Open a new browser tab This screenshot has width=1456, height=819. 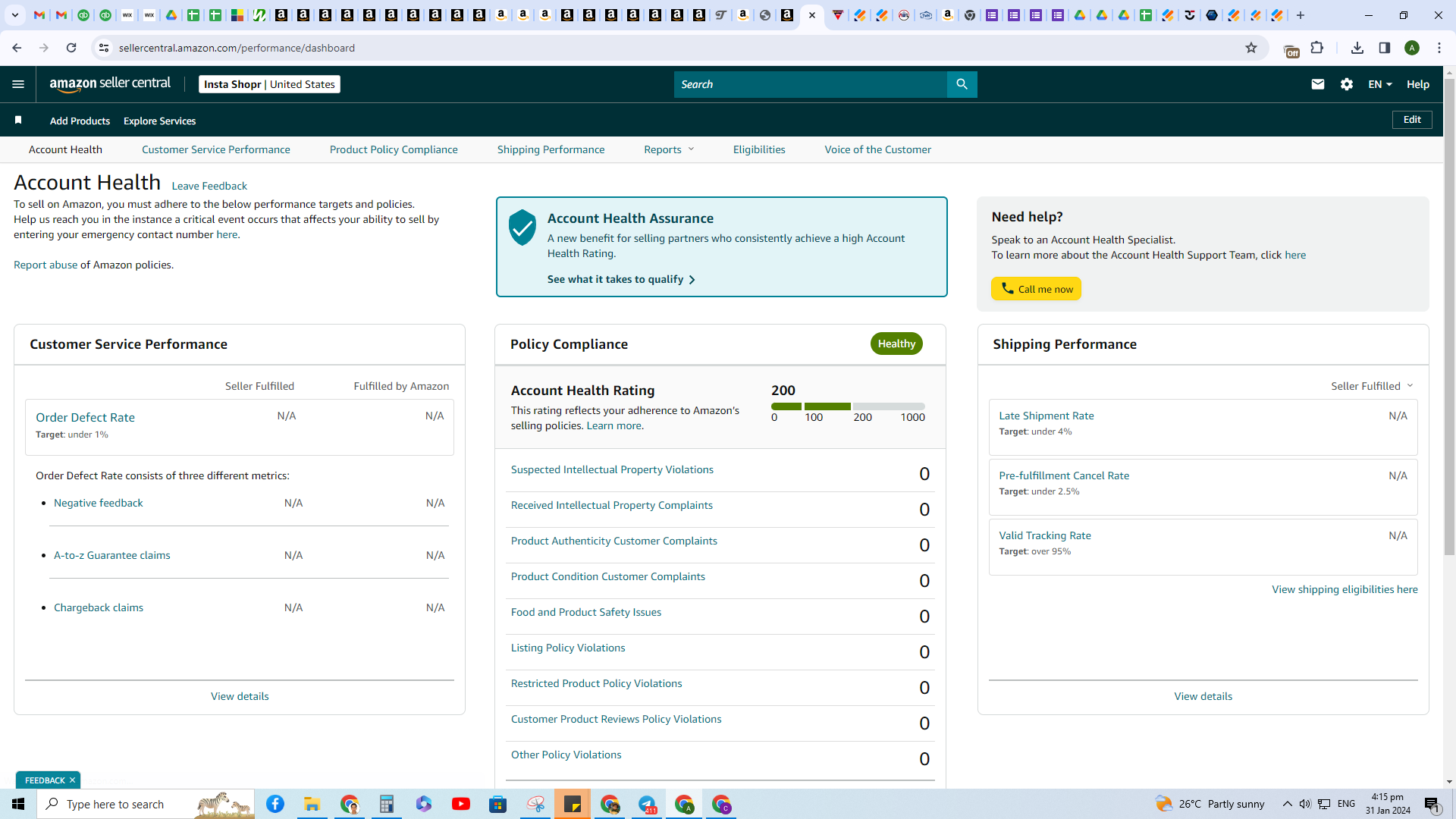(1301, 15)
